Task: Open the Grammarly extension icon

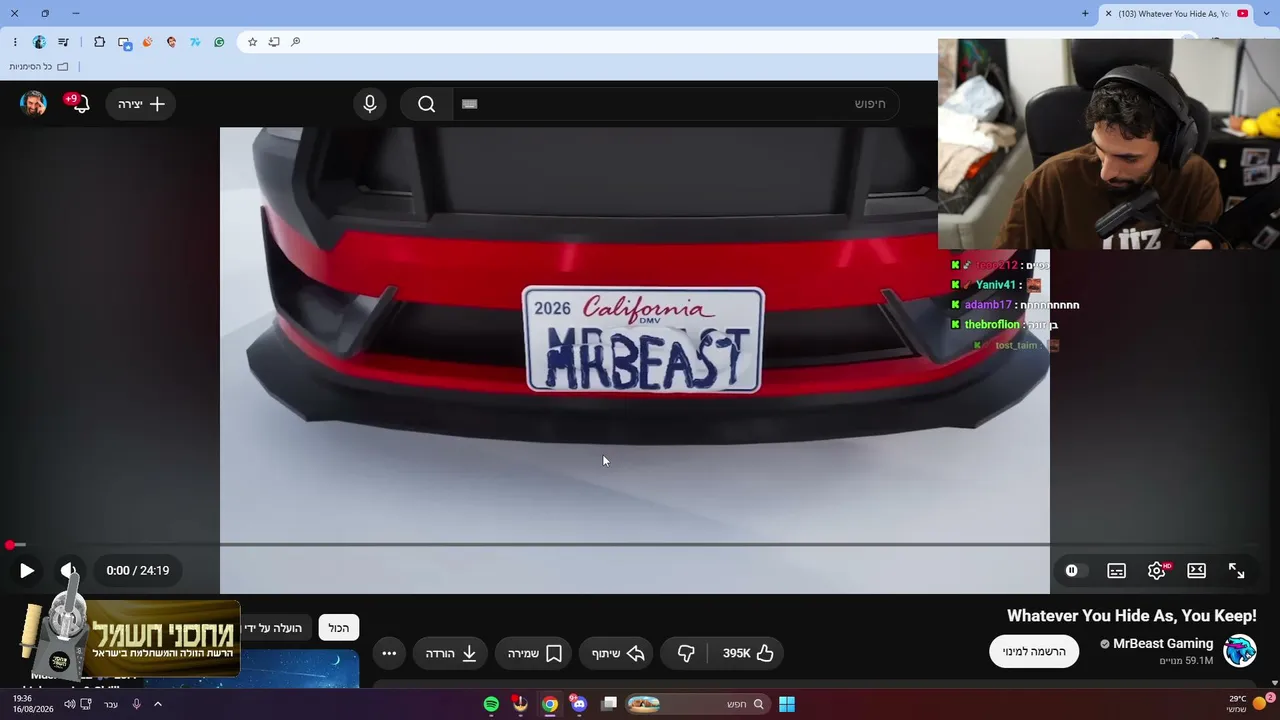Action: [x=219, y=42]
